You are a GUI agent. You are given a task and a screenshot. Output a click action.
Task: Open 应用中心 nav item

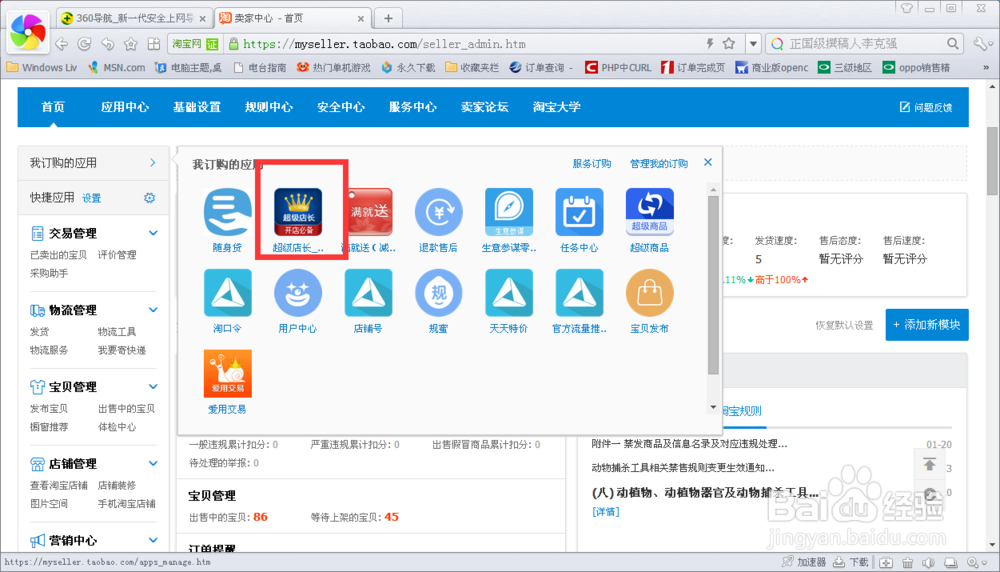pyautogui.click(x=125, y=106)
